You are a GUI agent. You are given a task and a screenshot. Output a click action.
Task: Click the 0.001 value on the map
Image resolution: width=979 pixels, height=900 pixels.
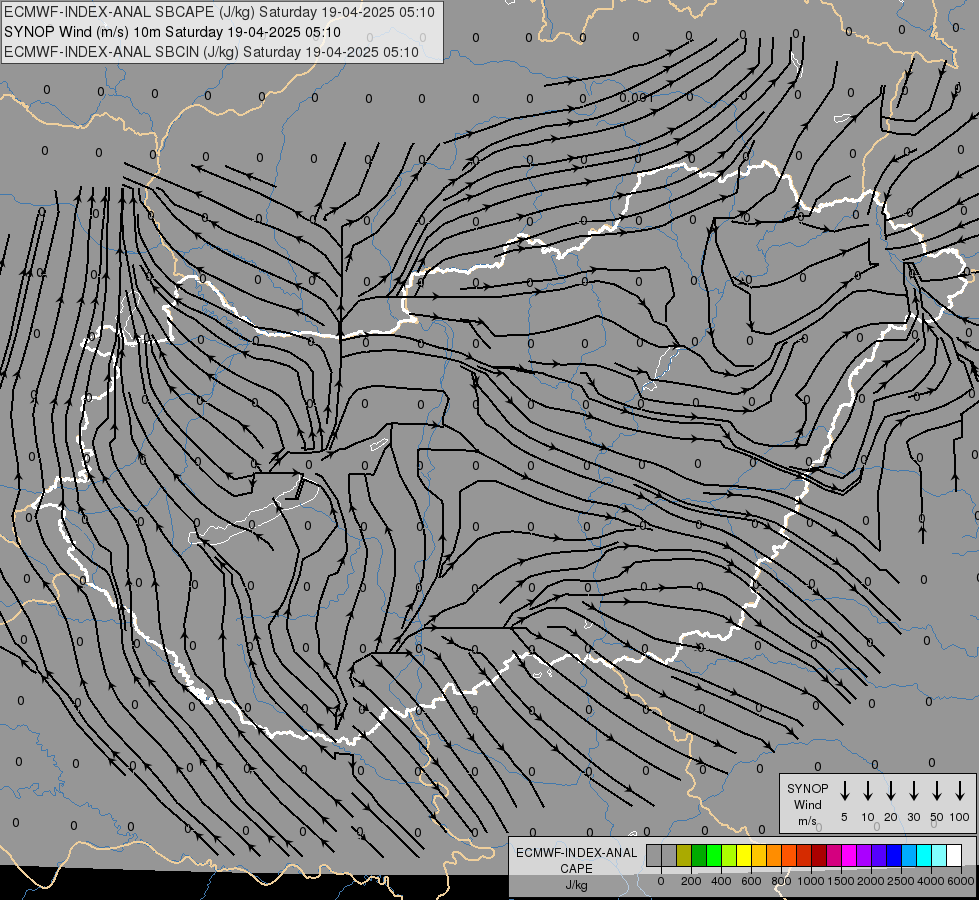pyautogui.click(x=636, y=97)
